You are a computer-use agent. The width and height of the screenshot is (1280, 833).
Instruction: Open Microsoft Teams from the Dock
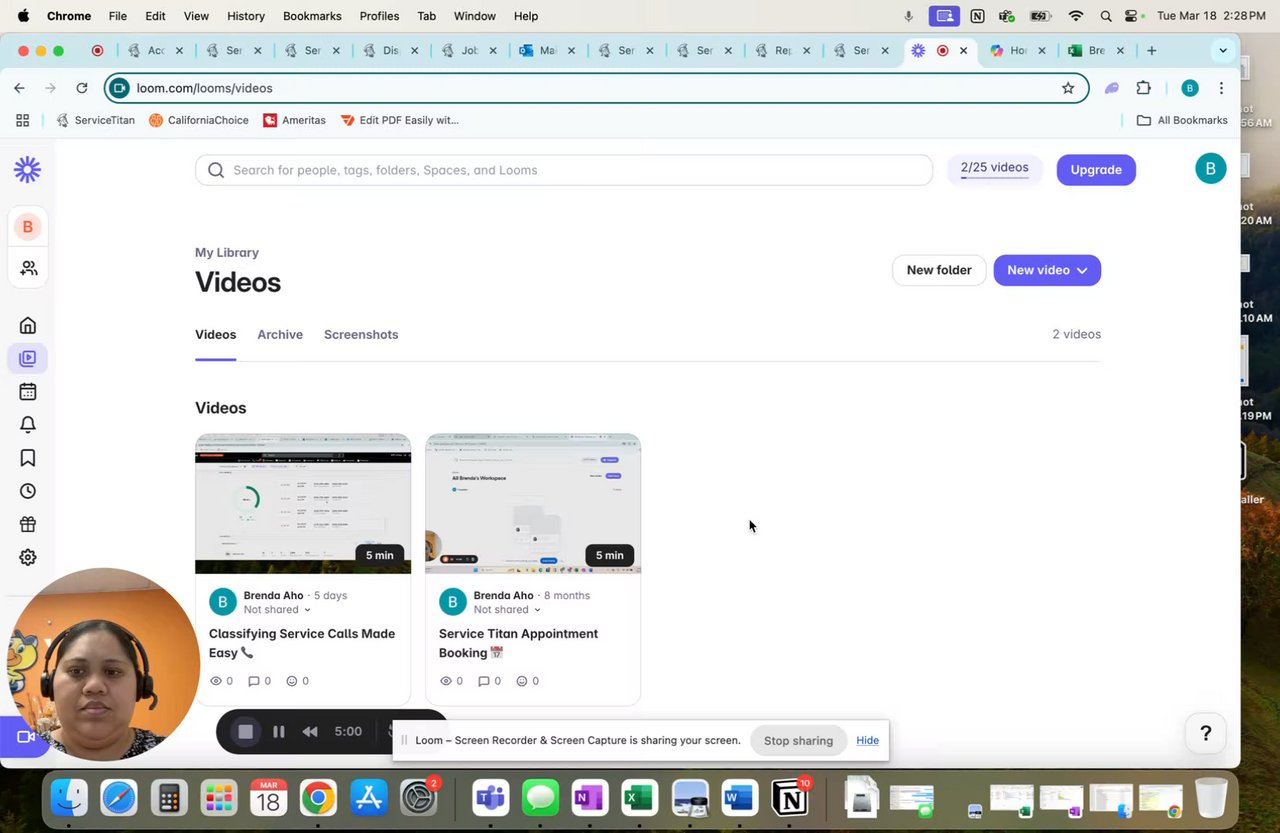click(490, 798)
